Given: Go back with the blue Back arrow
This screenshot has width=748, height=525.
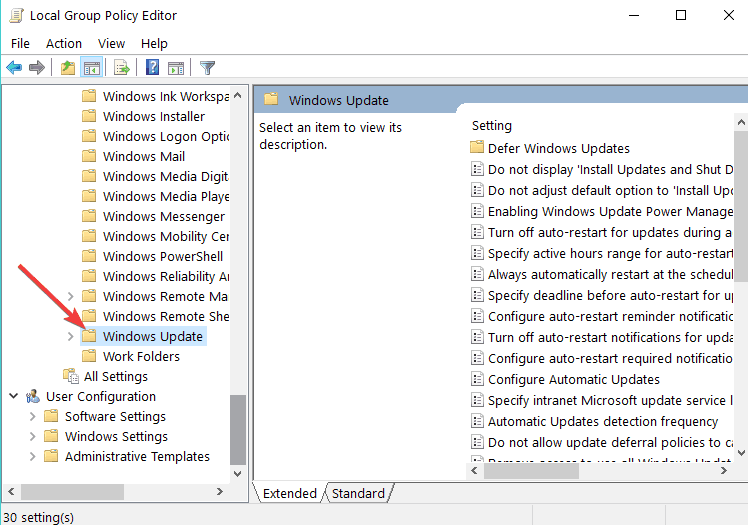Looking at the screenshot, I should (14, 68).
